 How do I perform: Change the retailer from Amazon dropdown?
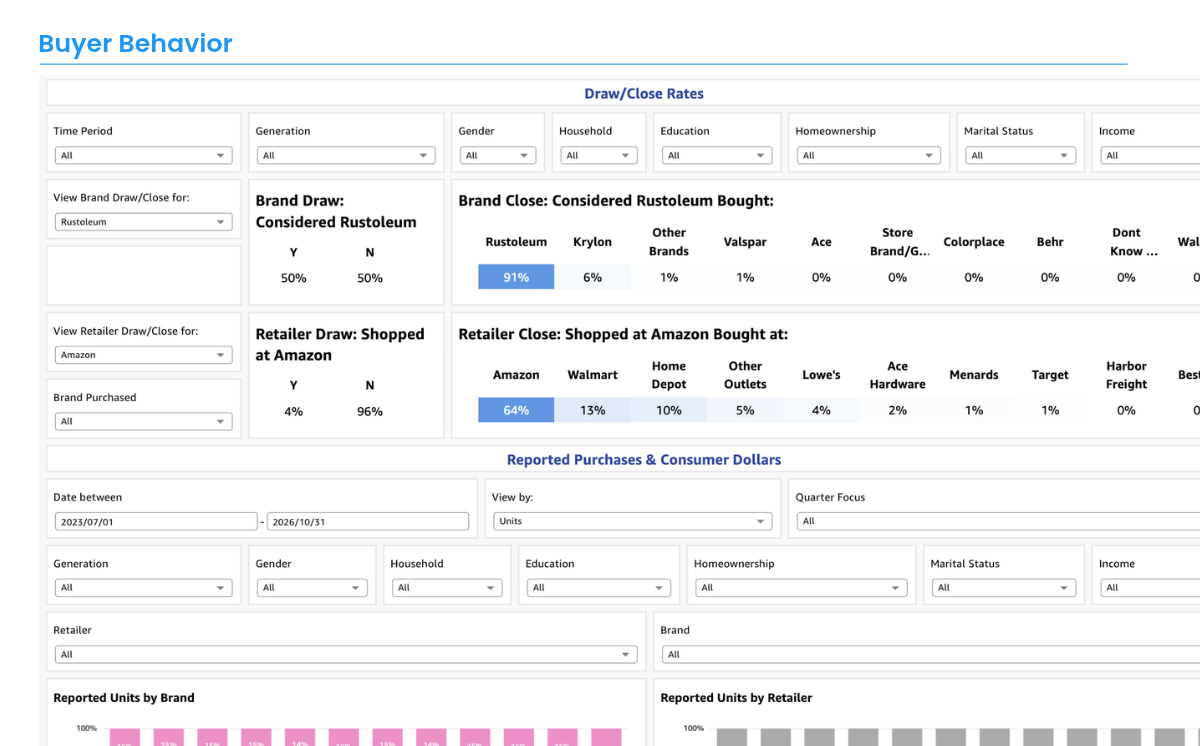tap(143, 355)
